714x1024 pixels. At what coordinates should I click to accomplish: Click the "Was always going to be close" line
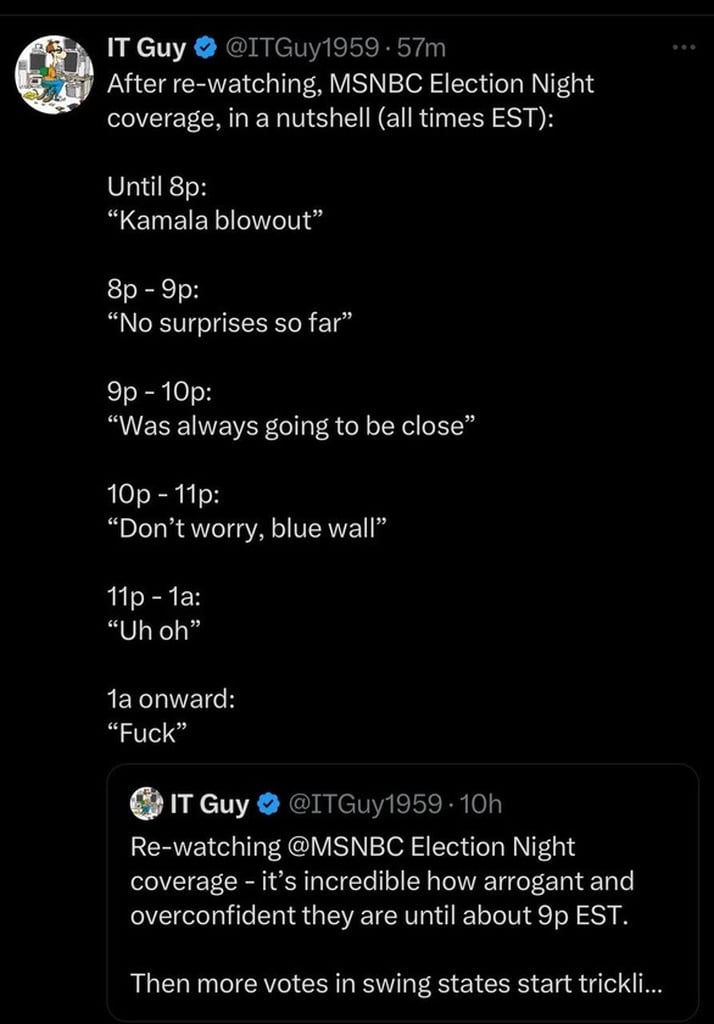pyautogui.click(x=290, y=426)
